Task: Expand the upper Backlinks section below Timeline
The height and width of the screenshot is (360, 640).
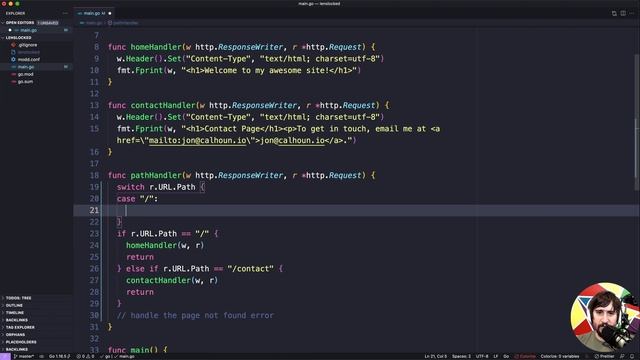Action: coord(37,320)
